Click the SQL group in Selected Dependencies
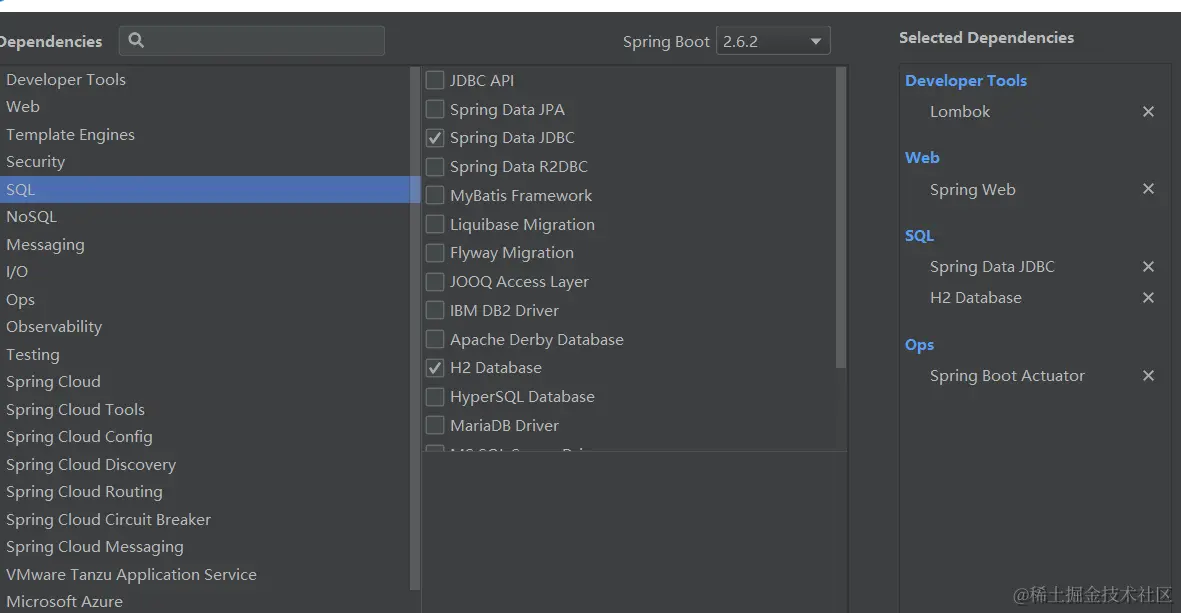The width and height of the screenshot is (1181, 613). point(919,236)
